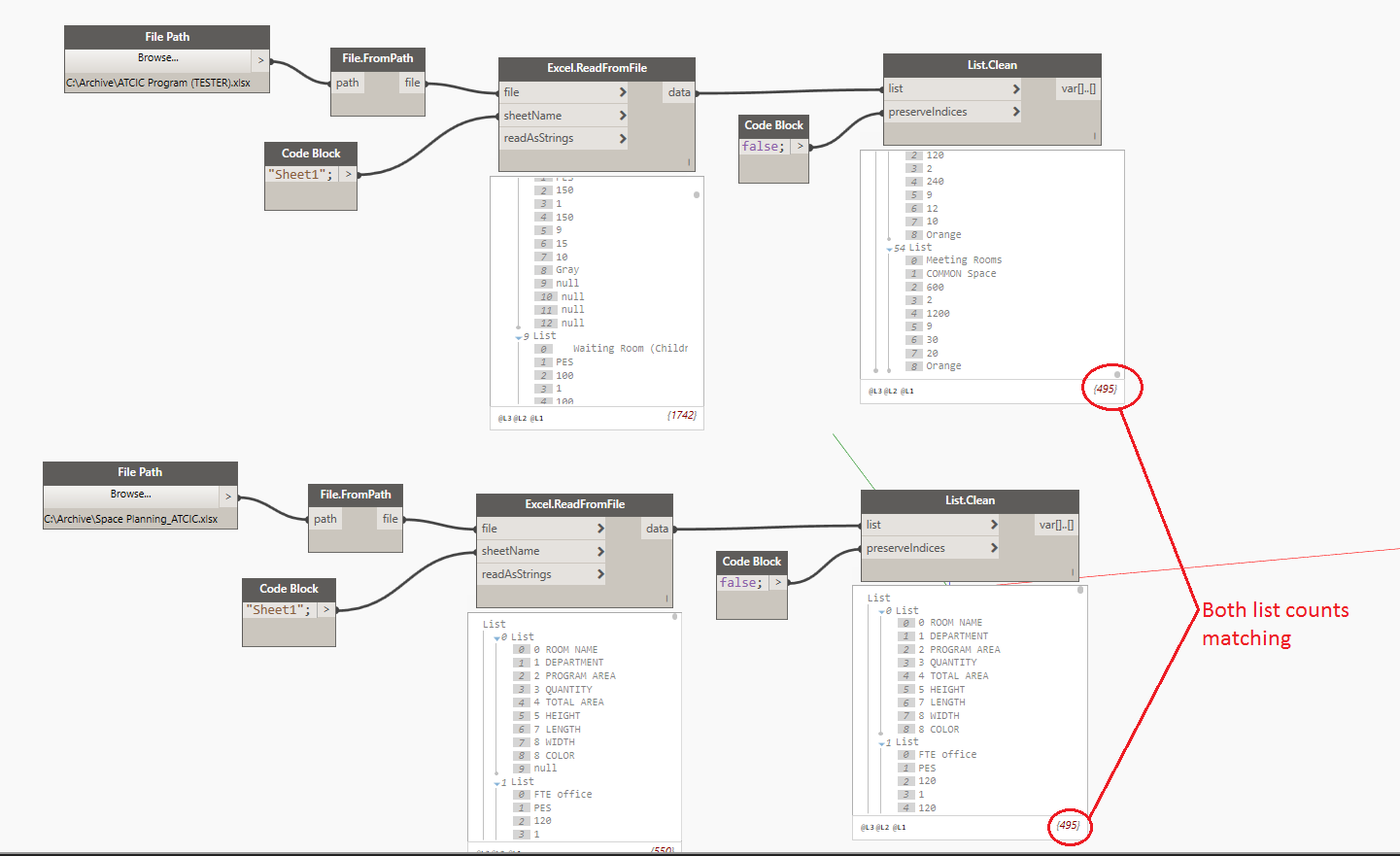
Task: Select lower List.Clean node by its title
Action: (970, 500)
